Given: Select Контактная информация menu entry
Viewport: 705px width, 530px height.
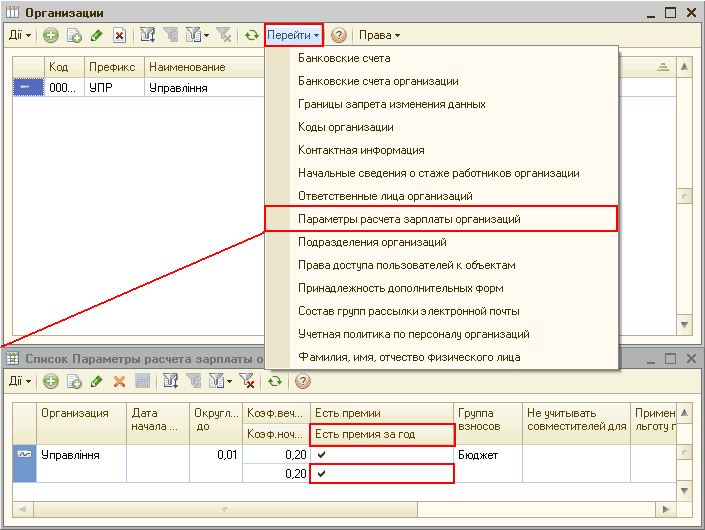Looking at the screenshot, I should (361, 150).
